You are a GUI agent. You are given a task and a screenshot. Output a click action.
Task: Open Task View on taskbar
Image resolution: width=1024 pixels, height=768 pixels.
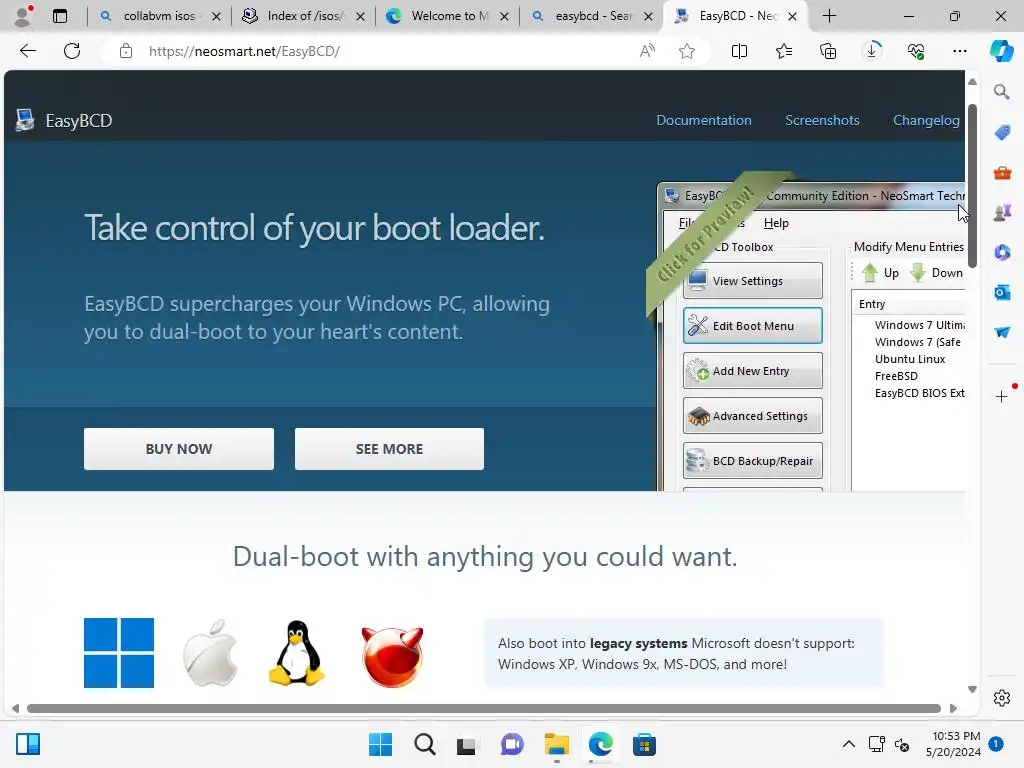[x=468, y=744]
